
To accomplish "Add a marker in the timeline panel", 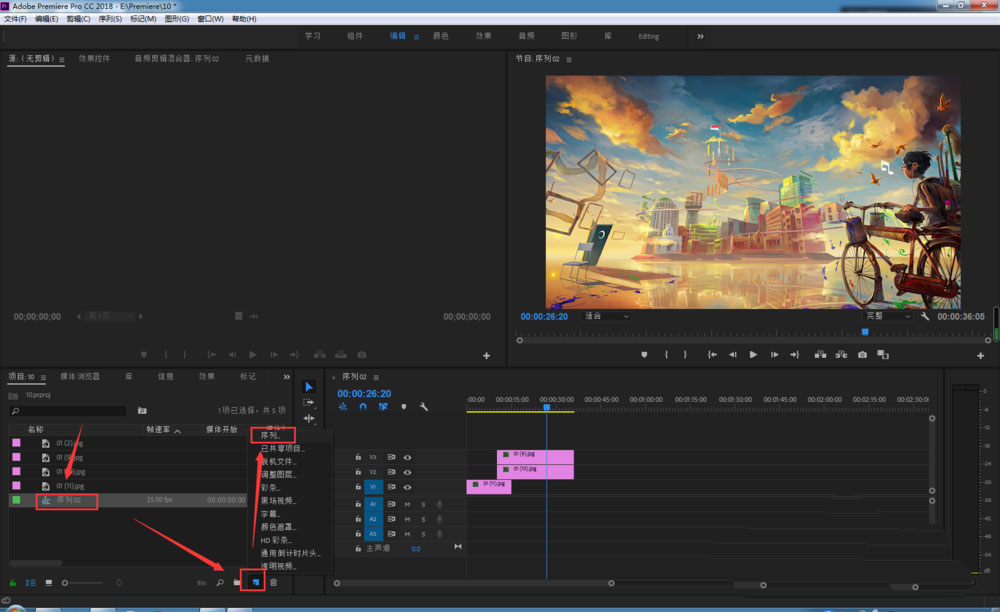I will tap(404, 407).
